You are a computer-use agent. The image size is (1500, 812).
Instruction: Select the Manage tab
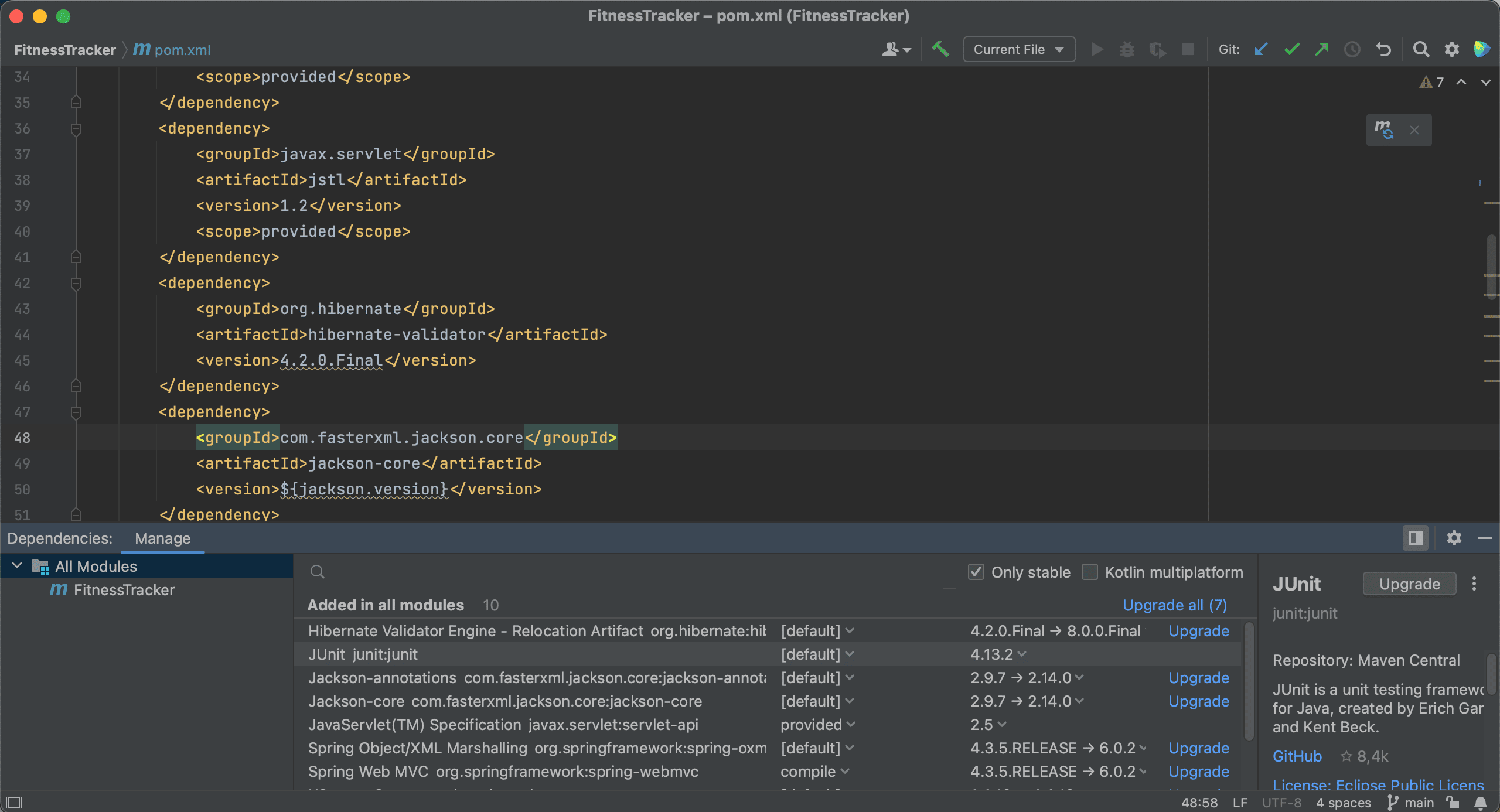coord(162,538)
